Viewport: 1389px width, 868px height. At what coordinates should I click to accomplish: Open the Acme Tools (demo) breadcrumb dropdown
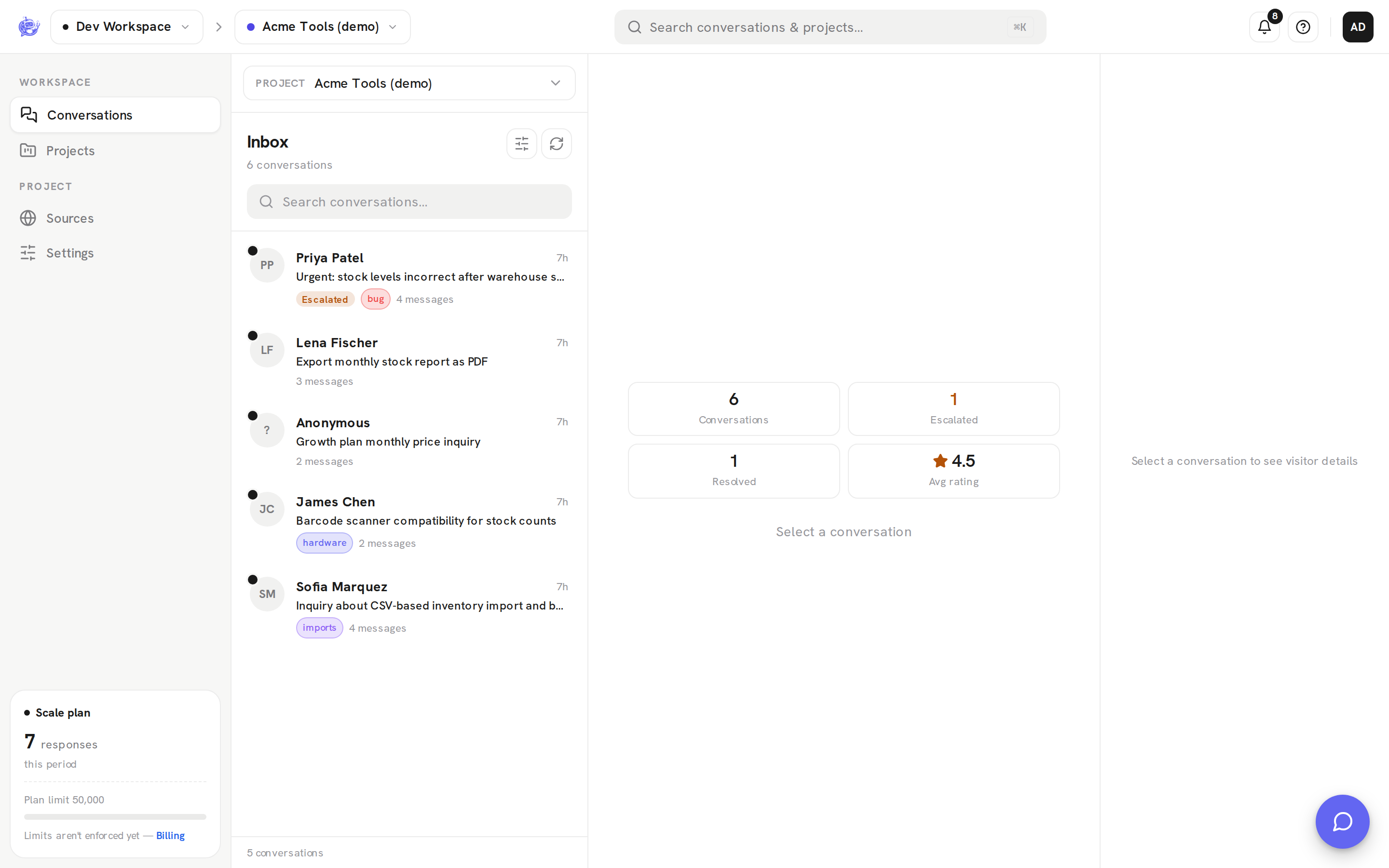click(x=323, y=27)
